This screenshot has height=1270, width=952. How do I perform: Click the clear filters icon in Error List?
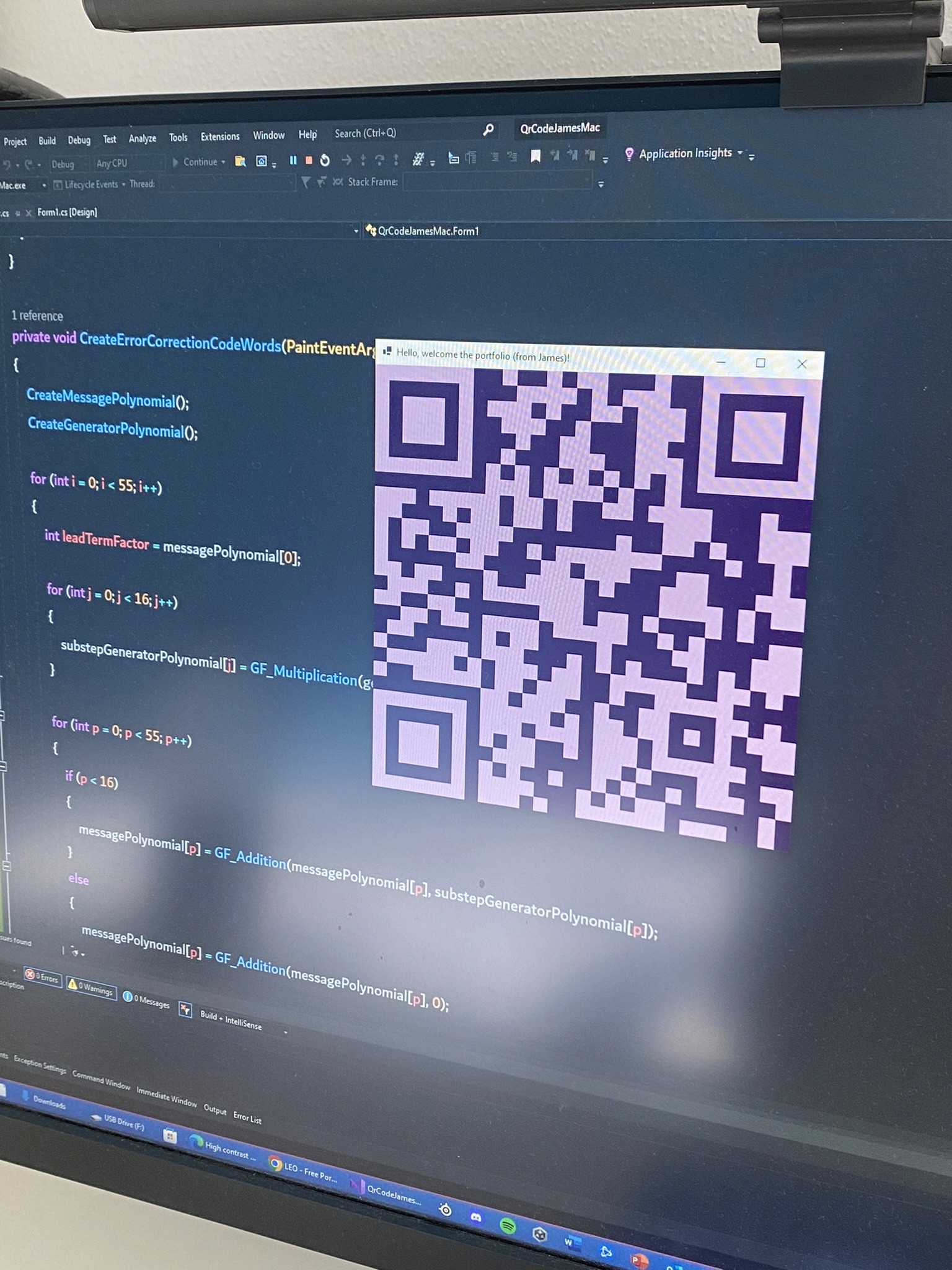pyautogui.click(x=185, y=1009)
